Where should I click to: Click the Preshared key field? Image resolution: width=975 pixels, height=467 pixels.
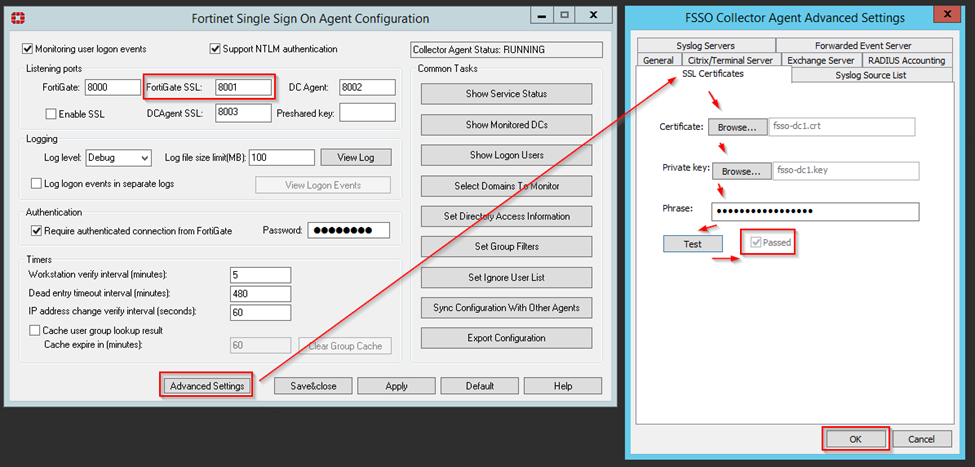tap(367, 113)
